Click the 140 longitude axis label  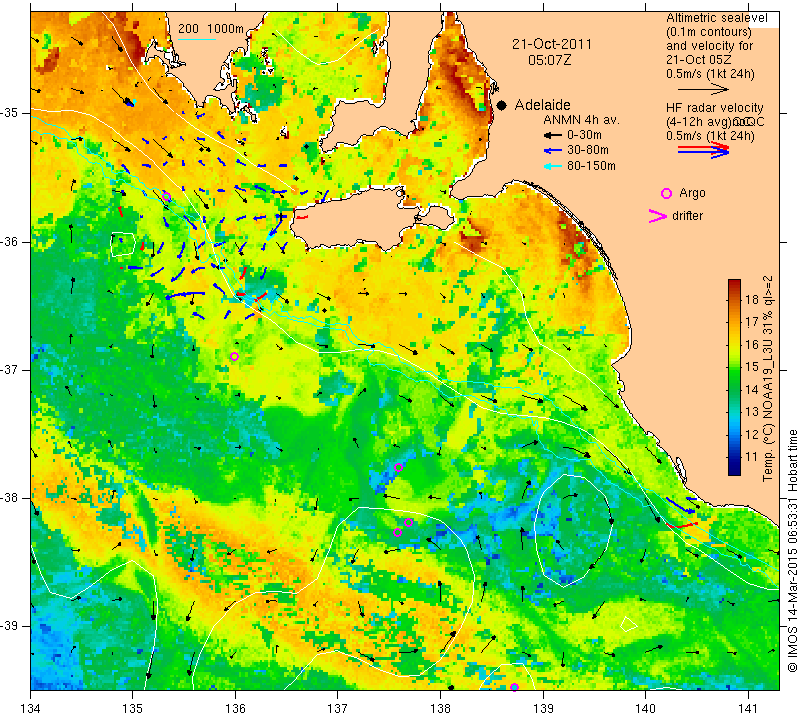click(x=645, y=708)
